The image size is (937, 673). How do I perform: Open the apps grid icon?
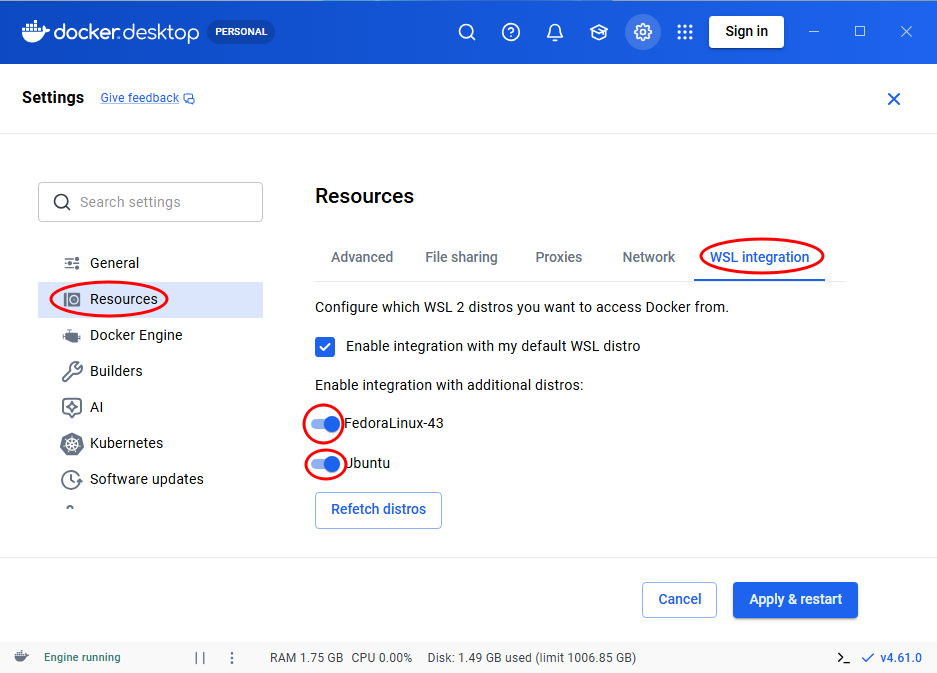[685, 32]
